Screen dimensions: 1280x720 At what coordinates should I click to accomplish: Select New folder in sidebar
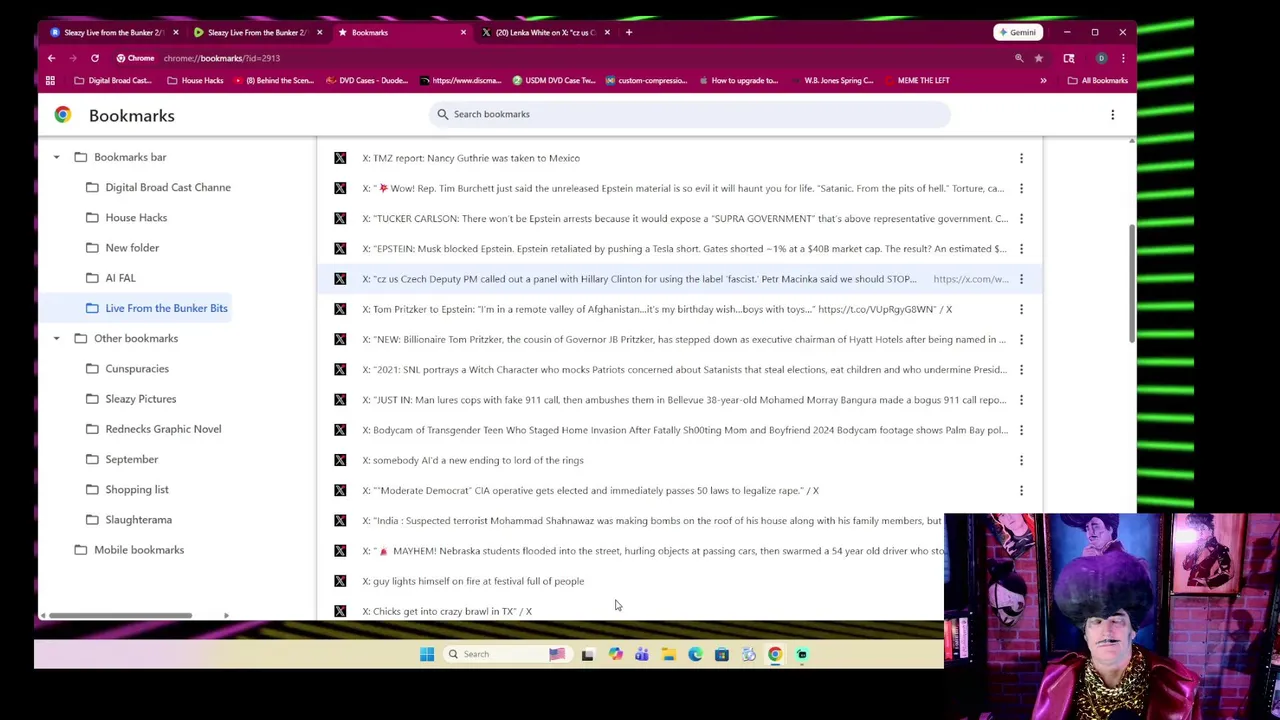[x=122, y=247]
